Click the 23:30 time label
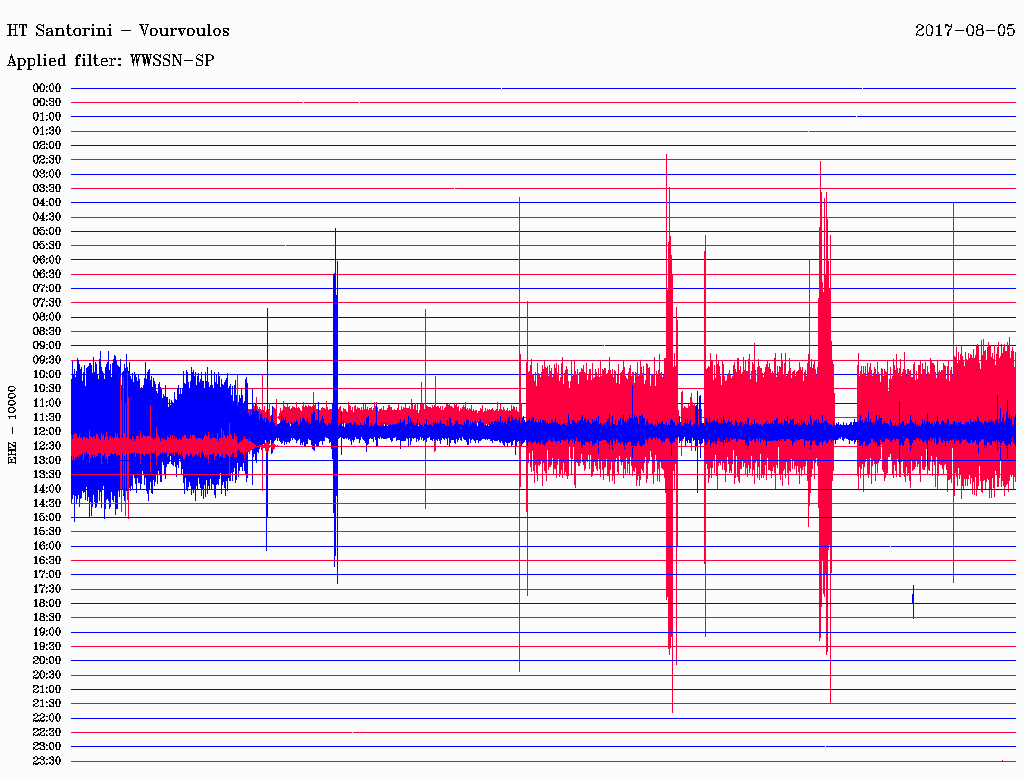 click(x=47, y=761)
